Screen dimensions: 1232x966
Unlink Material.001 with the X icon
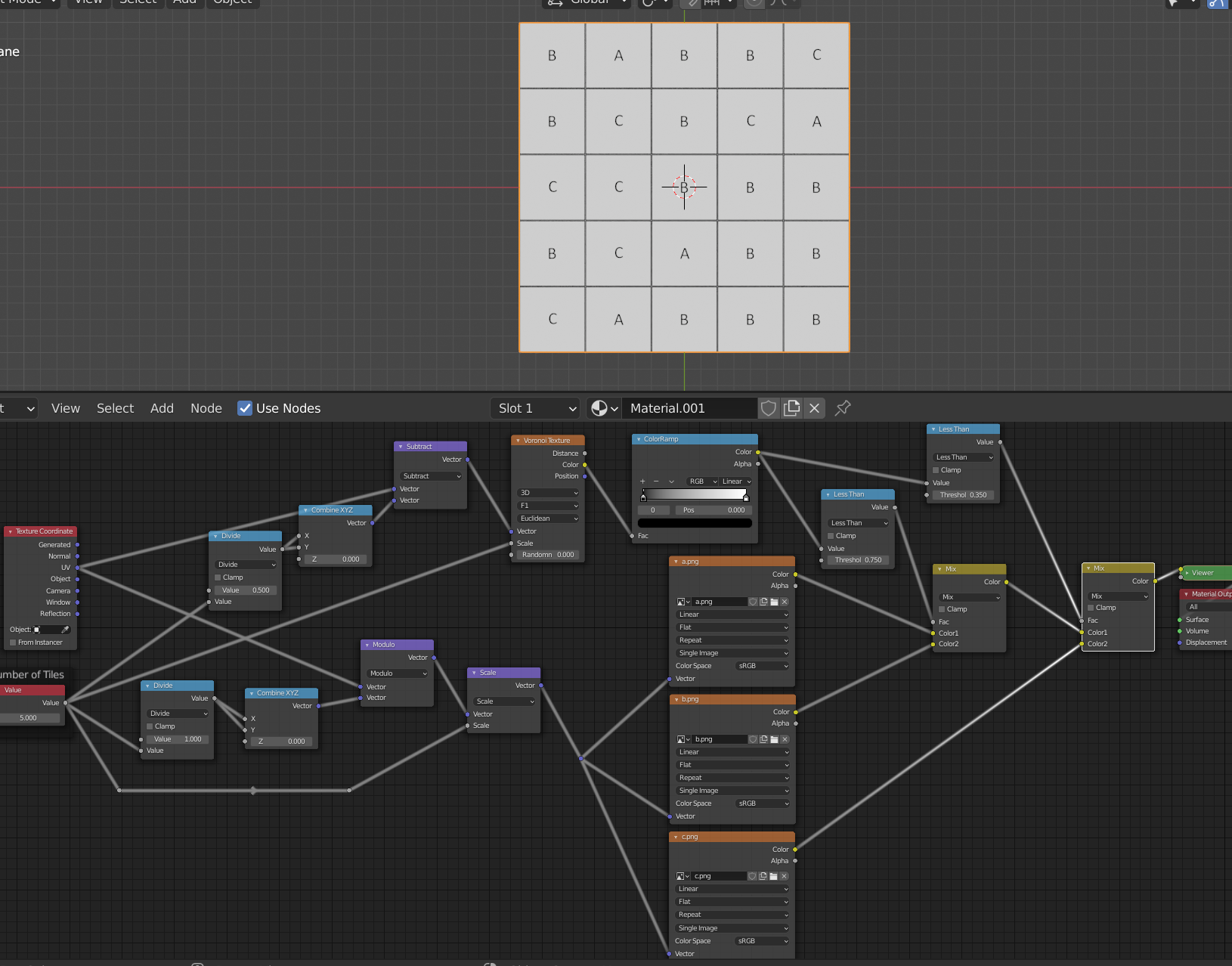814,408
